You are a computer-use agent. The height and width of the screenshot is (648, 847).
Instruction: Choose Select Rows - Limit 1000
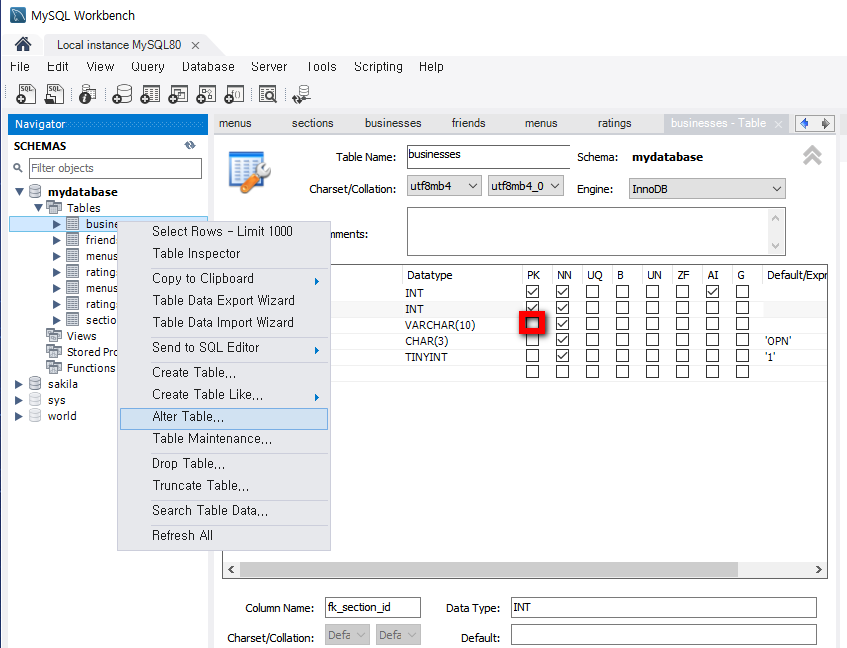[224, 232]
